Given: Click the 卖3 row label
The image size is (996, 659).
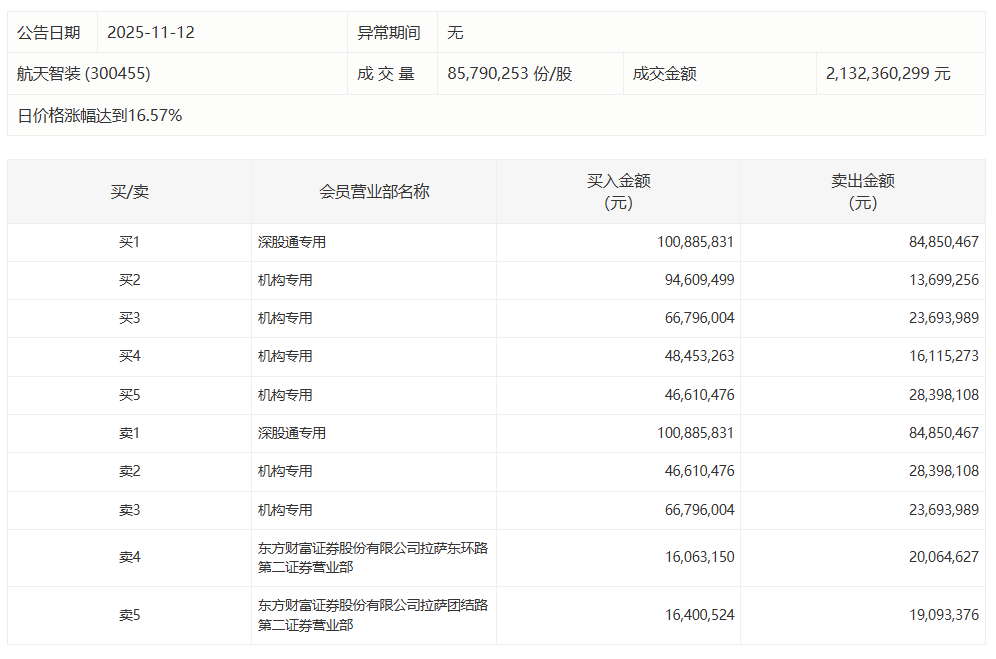Looking at the screenshot, I should (129, 510).
